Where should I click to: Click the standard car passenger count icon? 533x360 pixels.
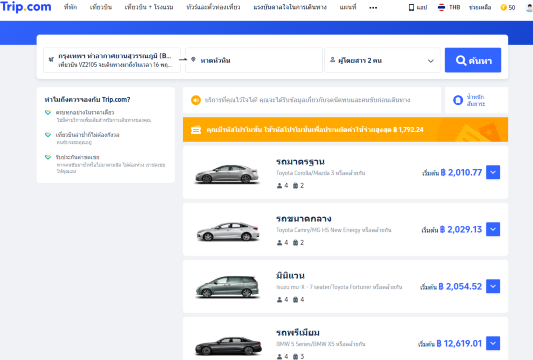[x=279, y=186]
